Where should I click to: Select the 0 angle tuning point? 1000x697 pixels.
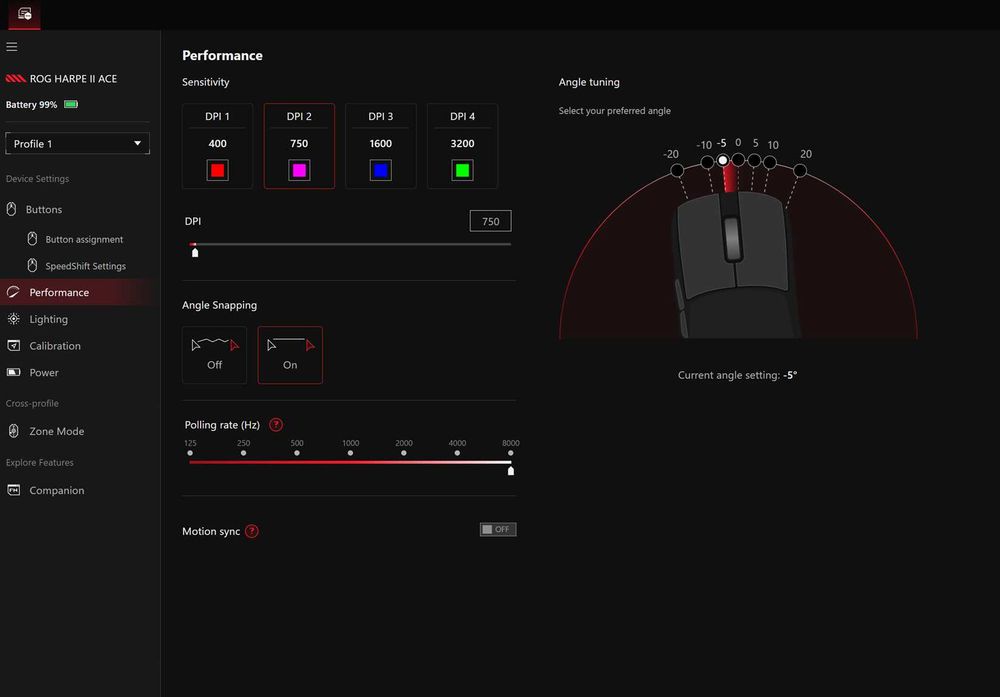738,159
